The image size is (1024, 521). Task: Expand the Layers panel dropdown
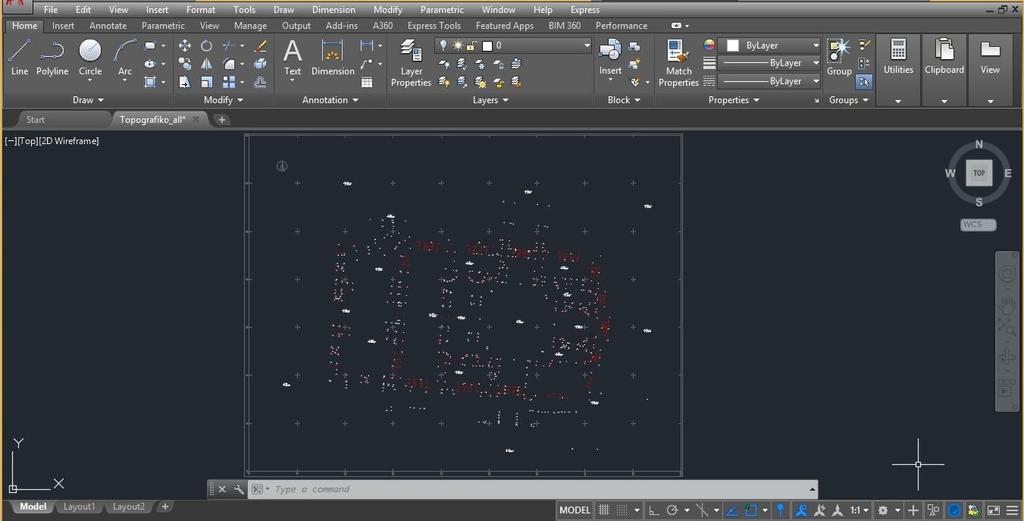[x=490, y=100]
